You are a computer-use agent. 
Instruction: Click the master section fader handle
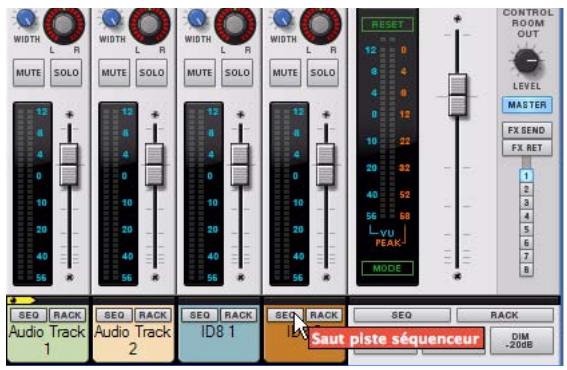pyautogui.click(x=457, y=95)
